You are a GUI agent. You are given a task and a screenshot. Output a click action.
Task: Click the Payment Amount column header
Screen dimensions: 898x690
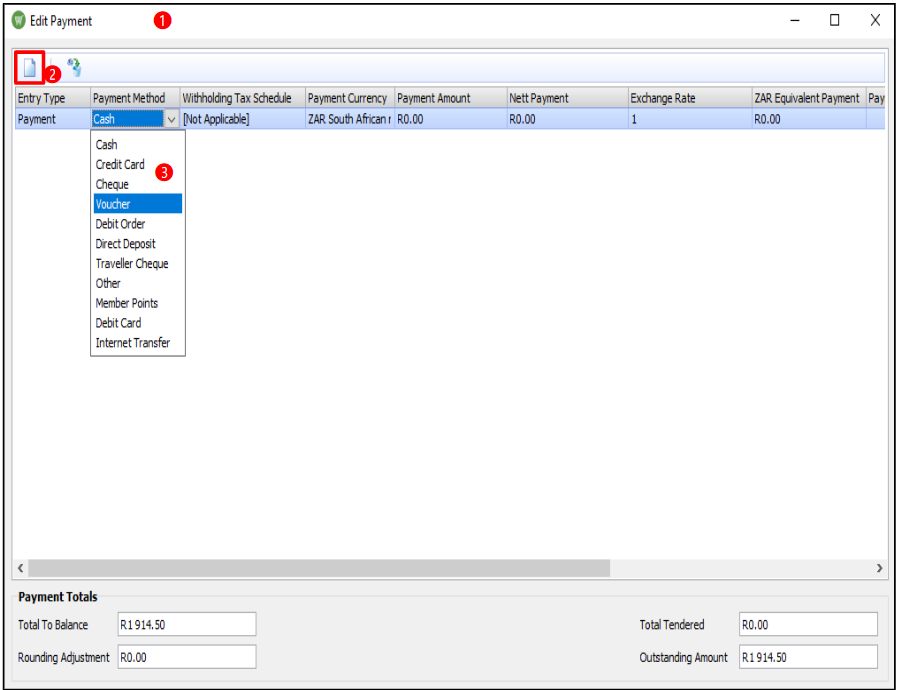451,98
